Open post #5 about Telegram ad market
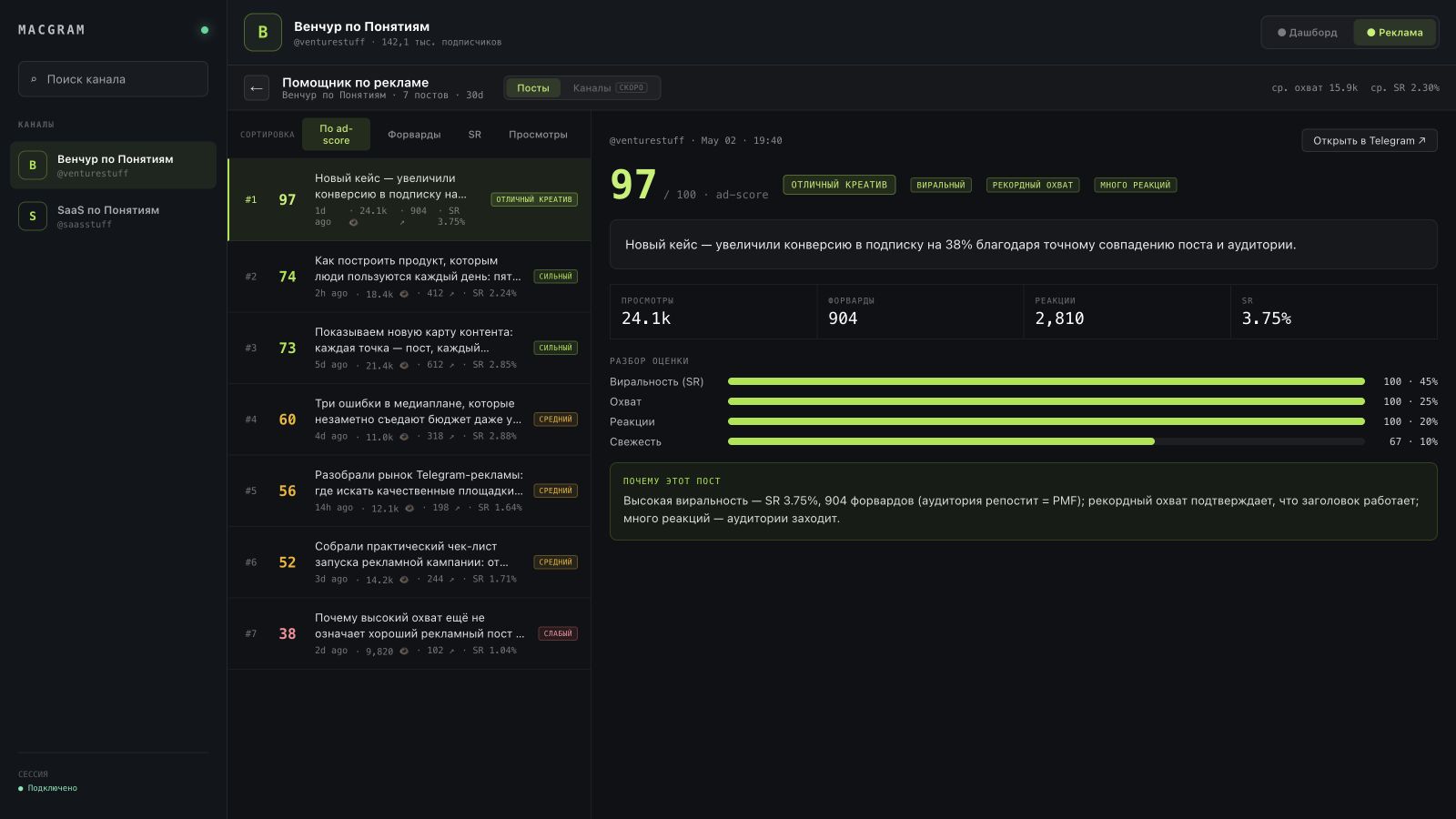 coord(409,491)
